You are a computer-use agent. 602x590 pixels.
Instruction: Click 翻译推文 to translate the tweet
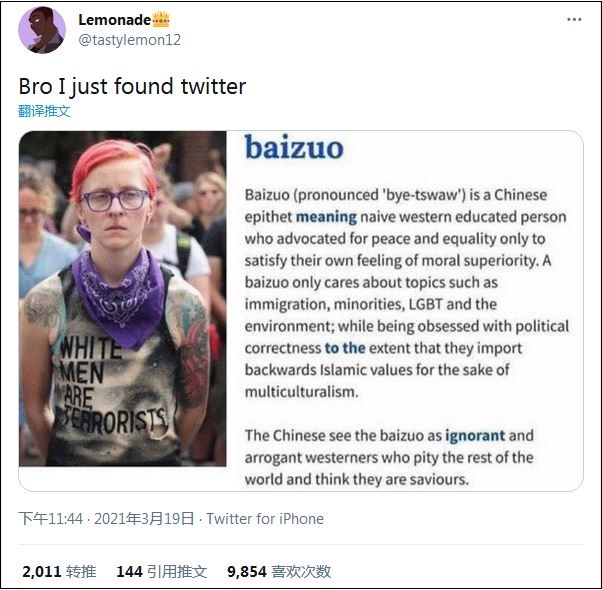click(44, 111)
